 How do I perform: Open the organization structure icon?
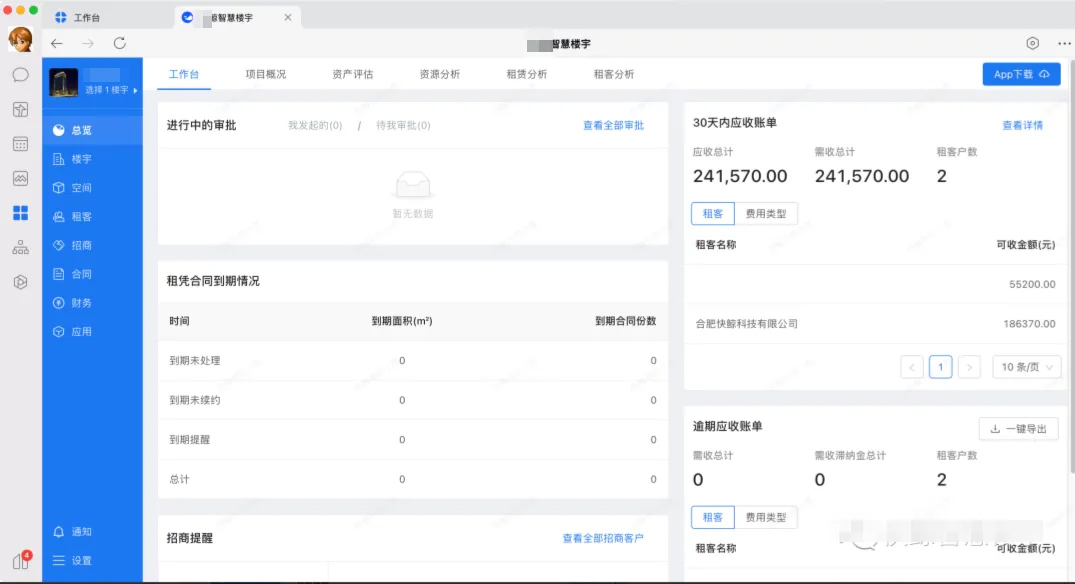coord(21,247)
